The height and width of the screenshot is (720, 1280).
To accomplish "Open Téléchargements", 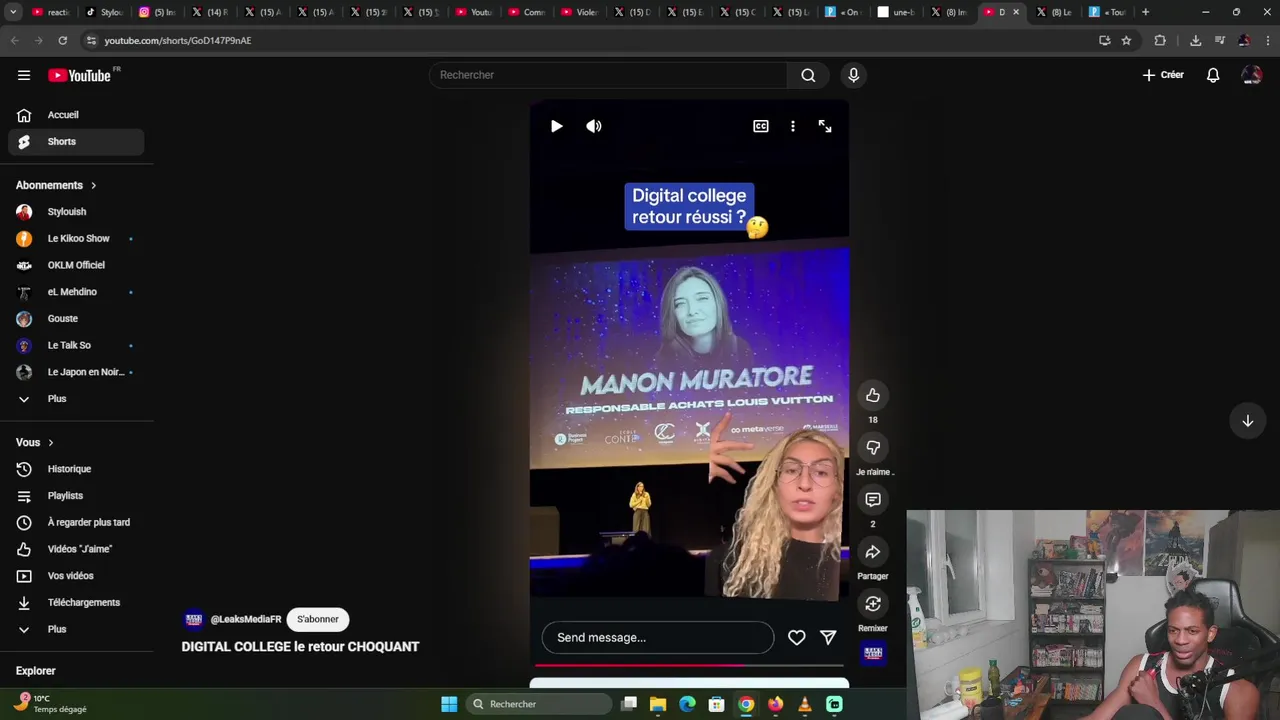I will tap(76, 602).
